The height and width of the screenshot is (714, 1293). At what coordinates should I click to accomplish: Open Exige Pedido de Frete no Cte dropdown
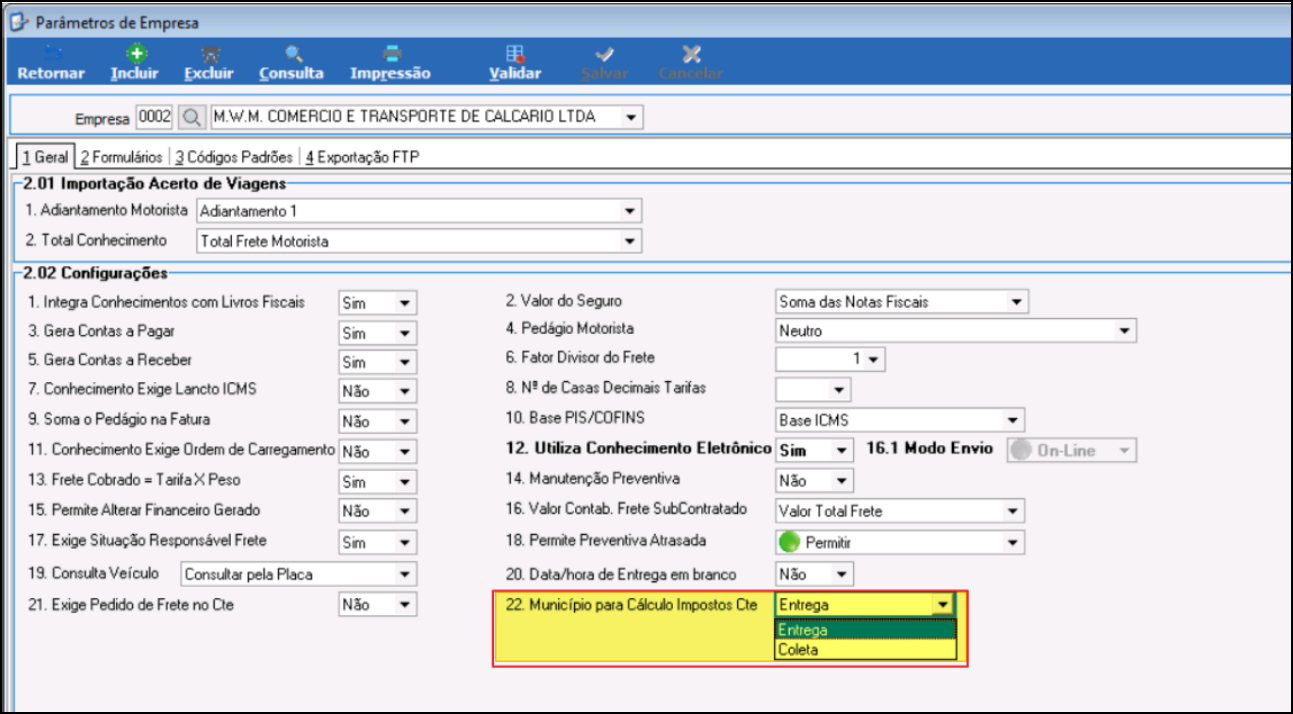tap(405, 604)
